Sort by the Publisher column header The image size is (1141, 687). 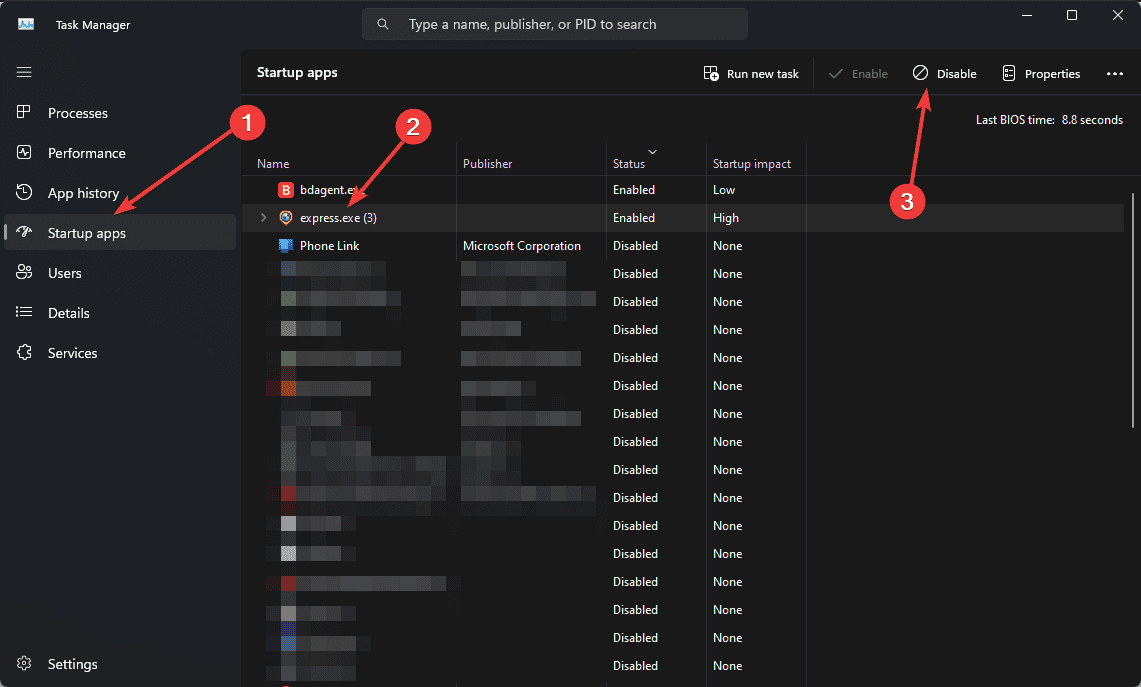[488, 164]
